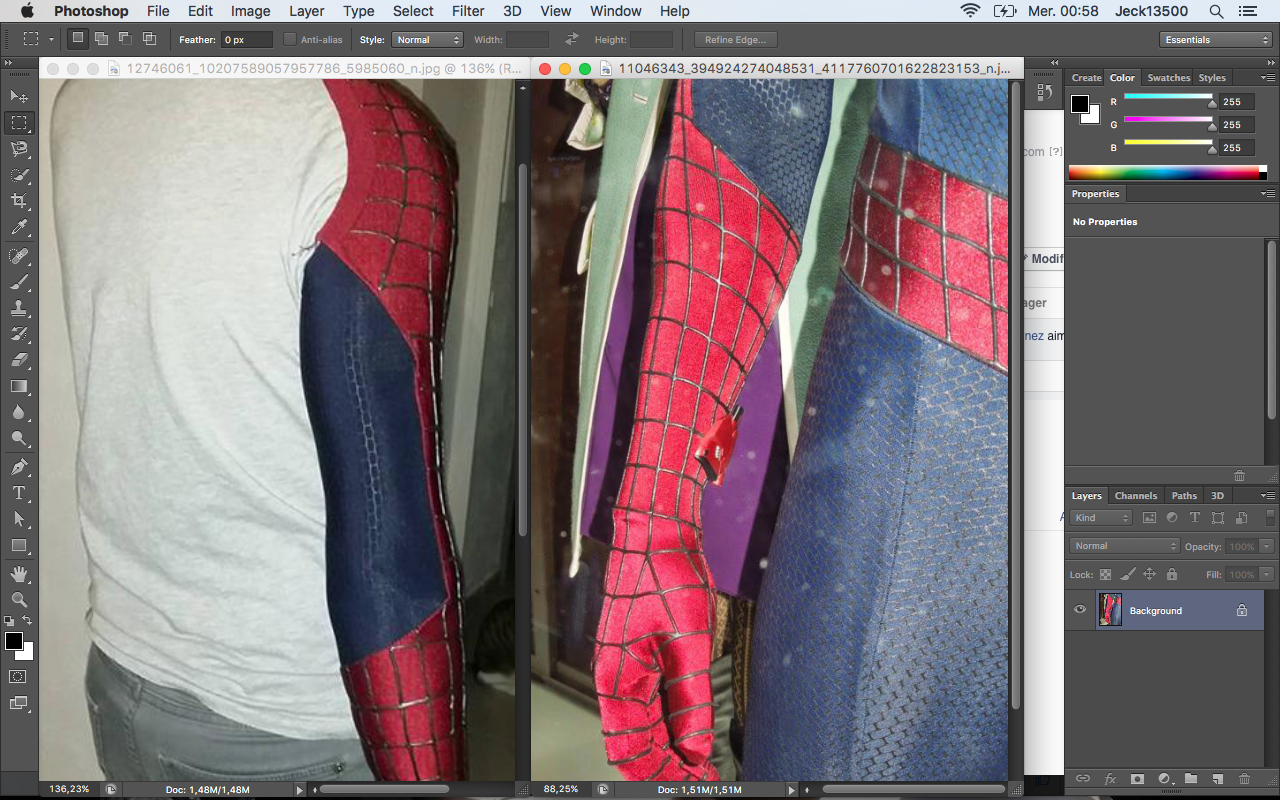Viewport: 1280px width, 800px height.
Task: Click the Delete layer trash icon
Action: pos(1245,778)
